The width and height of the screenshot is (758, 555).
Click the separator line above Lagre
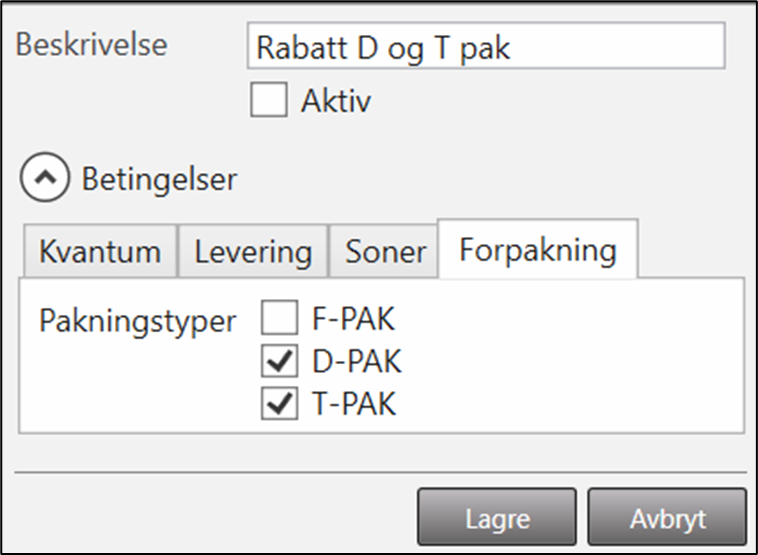[380, 471]
